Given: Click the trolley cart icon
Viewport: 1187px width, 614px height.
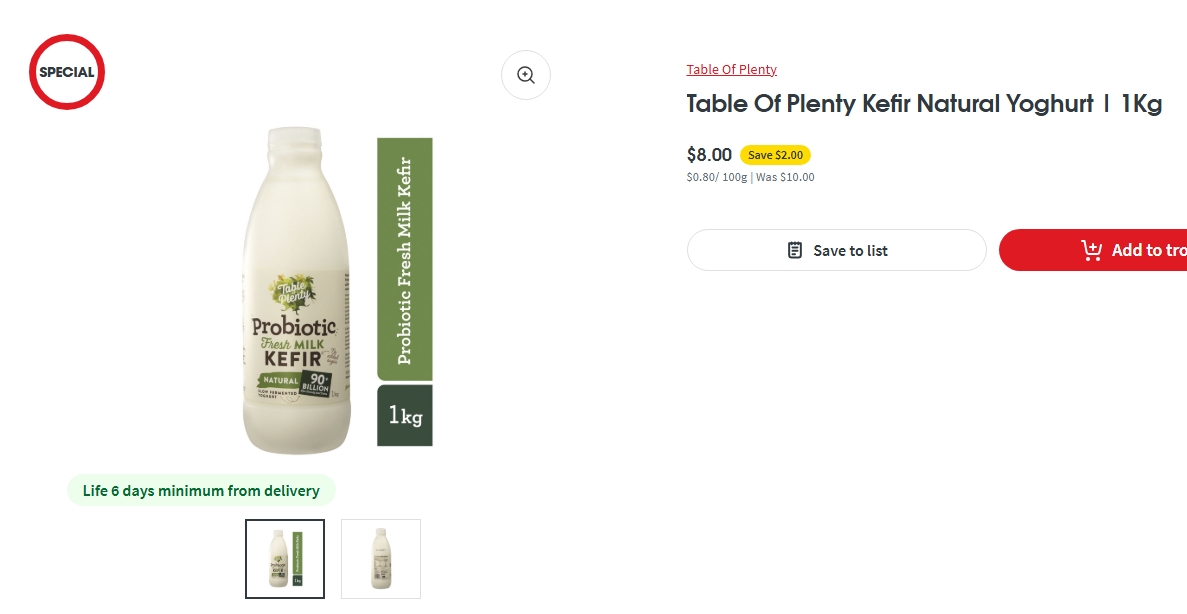Looking at the screenshot, I should point(1091,250).
